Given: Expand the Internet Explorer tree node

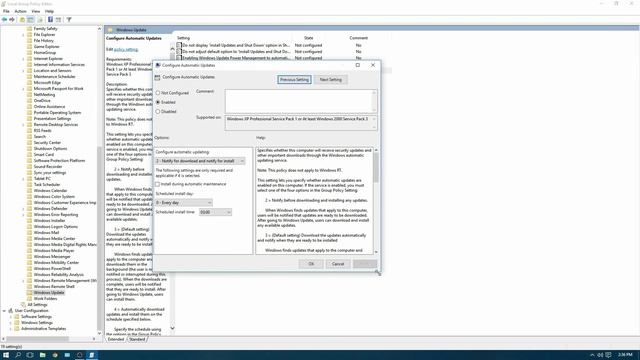Looking at the screenshot, I should (23, 59).
